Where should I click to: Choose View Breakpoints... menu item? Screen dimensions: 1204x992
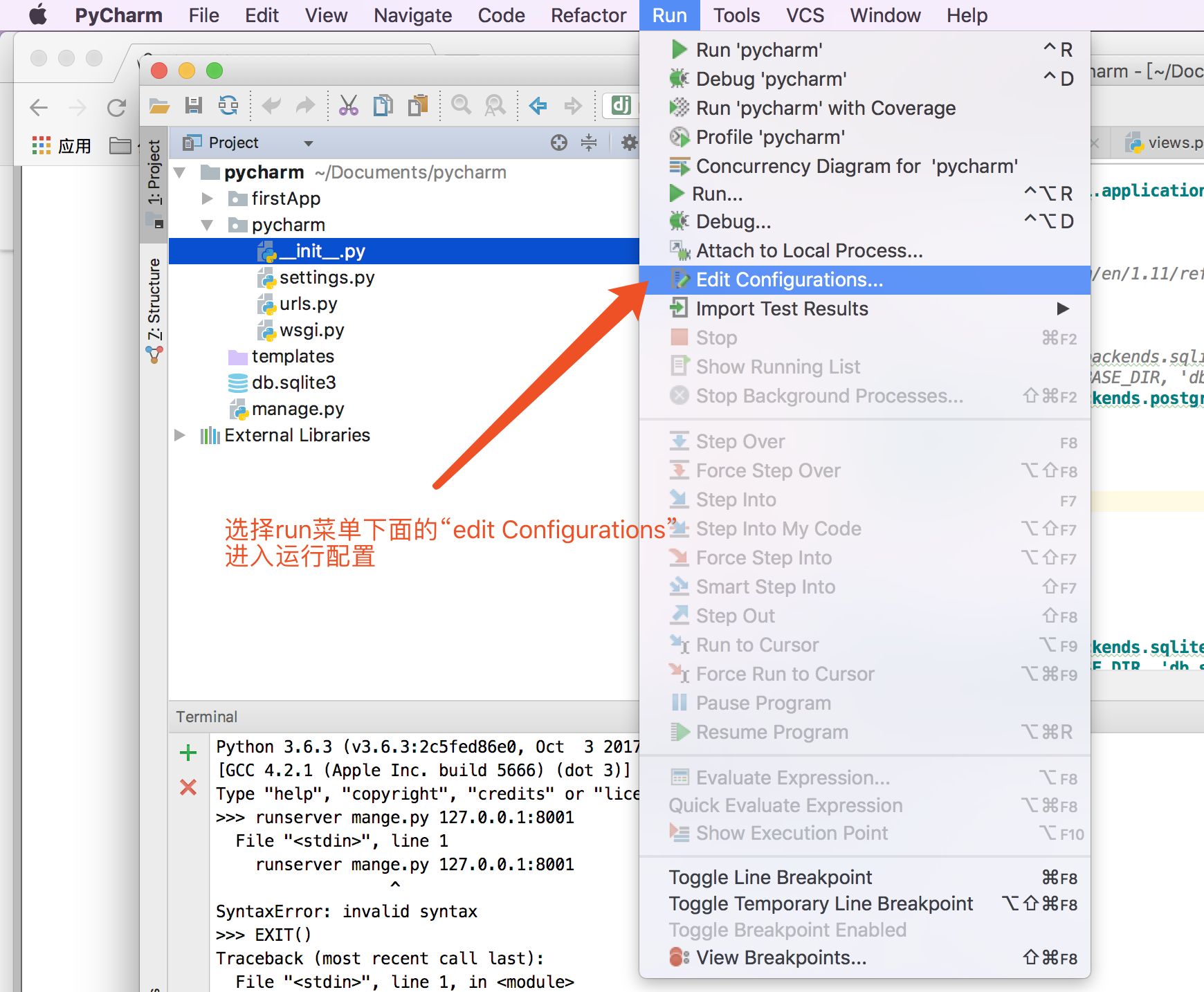pos(865,957)
